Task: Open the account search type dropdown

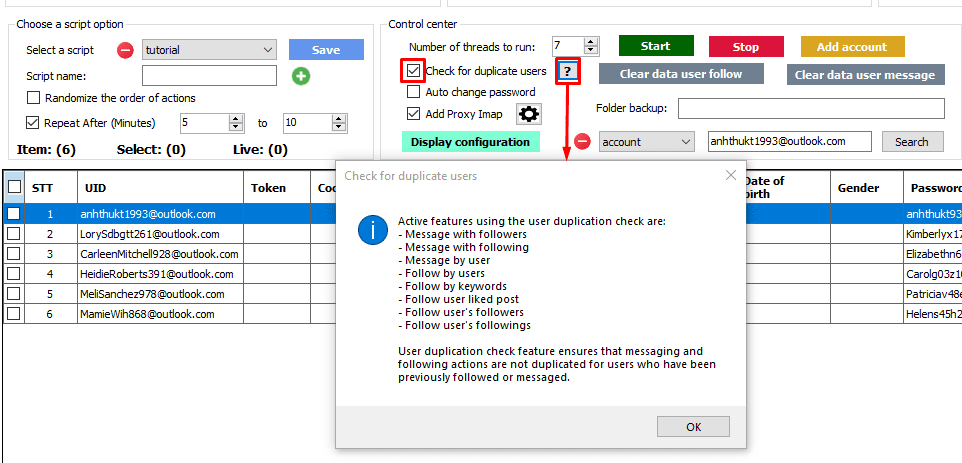Action: pyautogui.click(x=685, y=142)
